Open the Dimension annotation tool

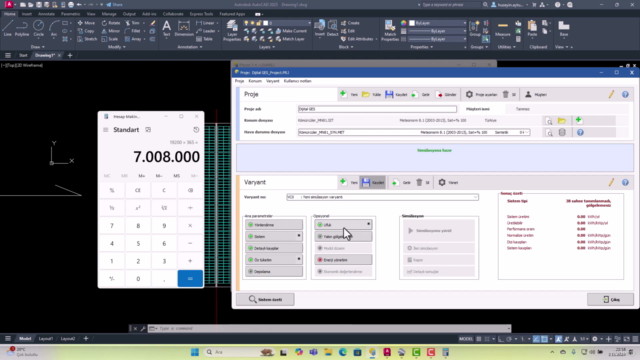click(x=184, y=29)
